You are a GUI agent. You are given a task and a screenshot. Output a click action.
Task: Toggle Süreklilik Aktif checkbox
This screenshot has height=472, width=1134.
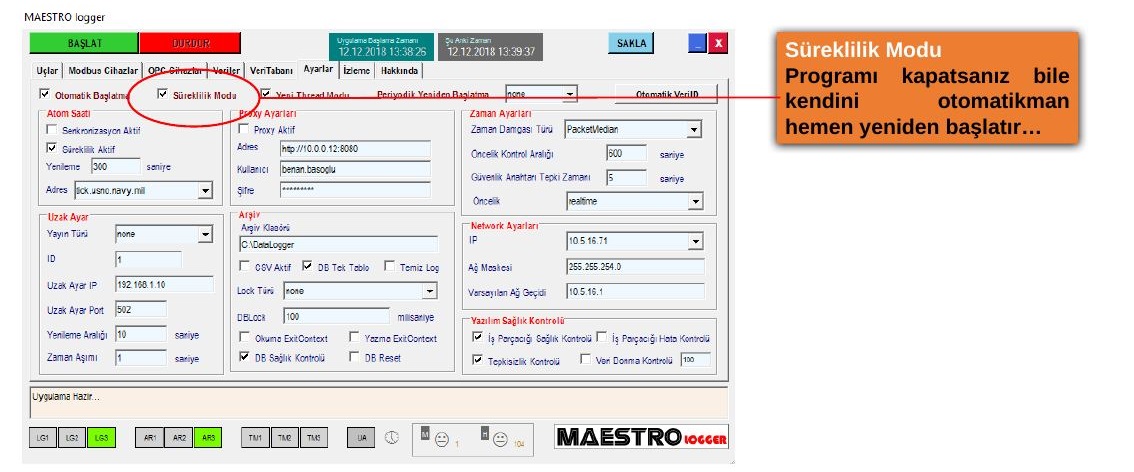coord(51,149)
